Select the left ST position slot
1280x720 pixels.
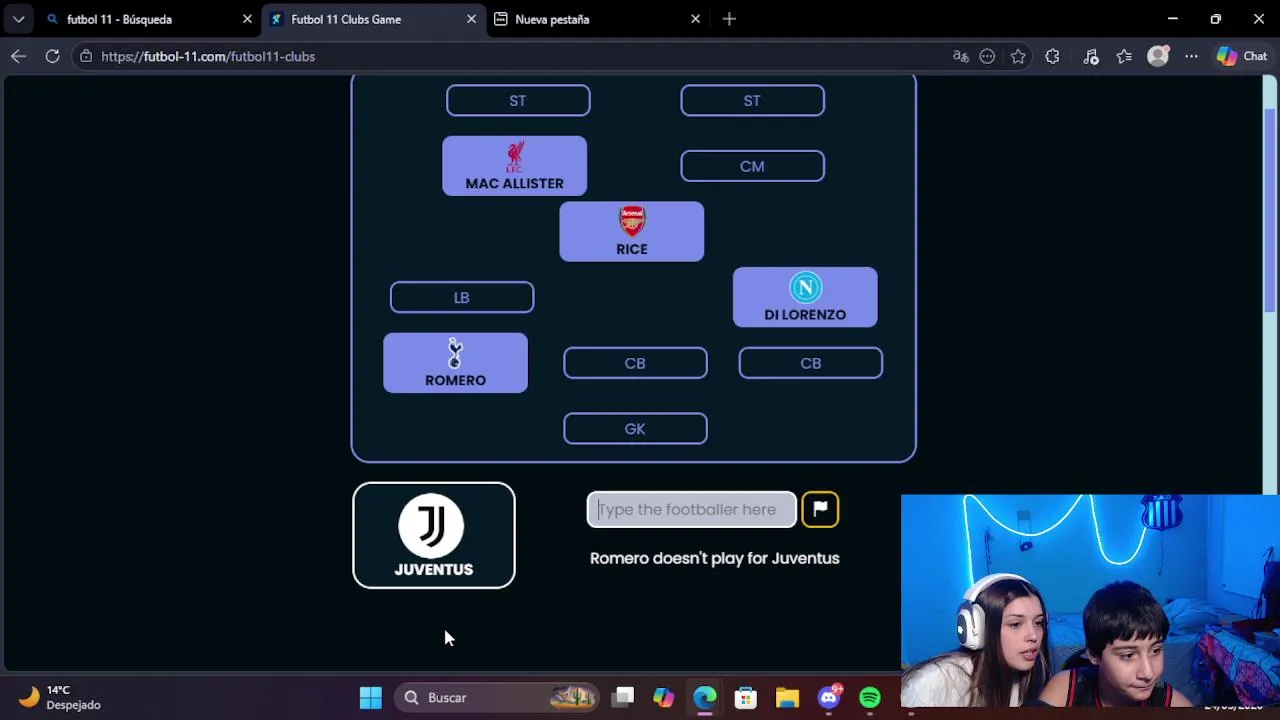tap(518, 100)
